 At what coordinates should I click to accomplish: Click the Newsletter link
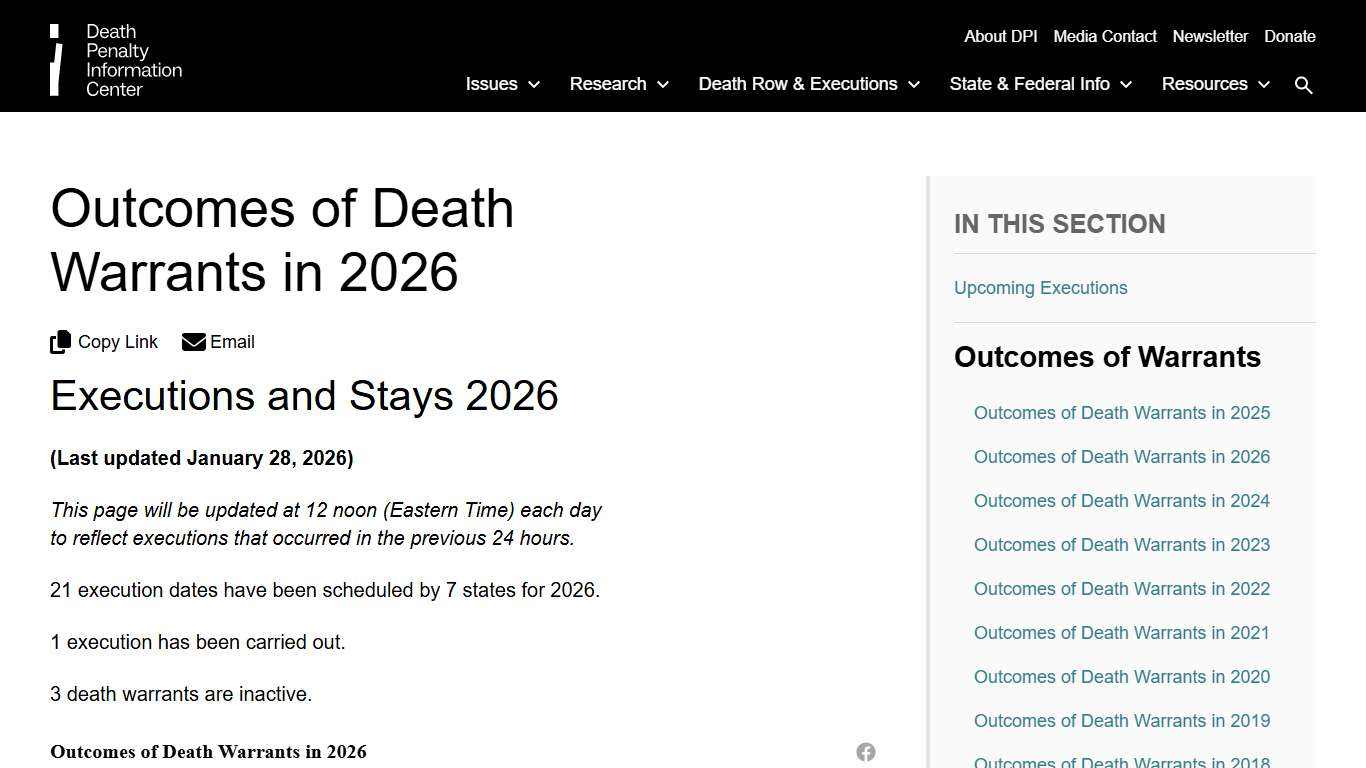[1210, 36]
